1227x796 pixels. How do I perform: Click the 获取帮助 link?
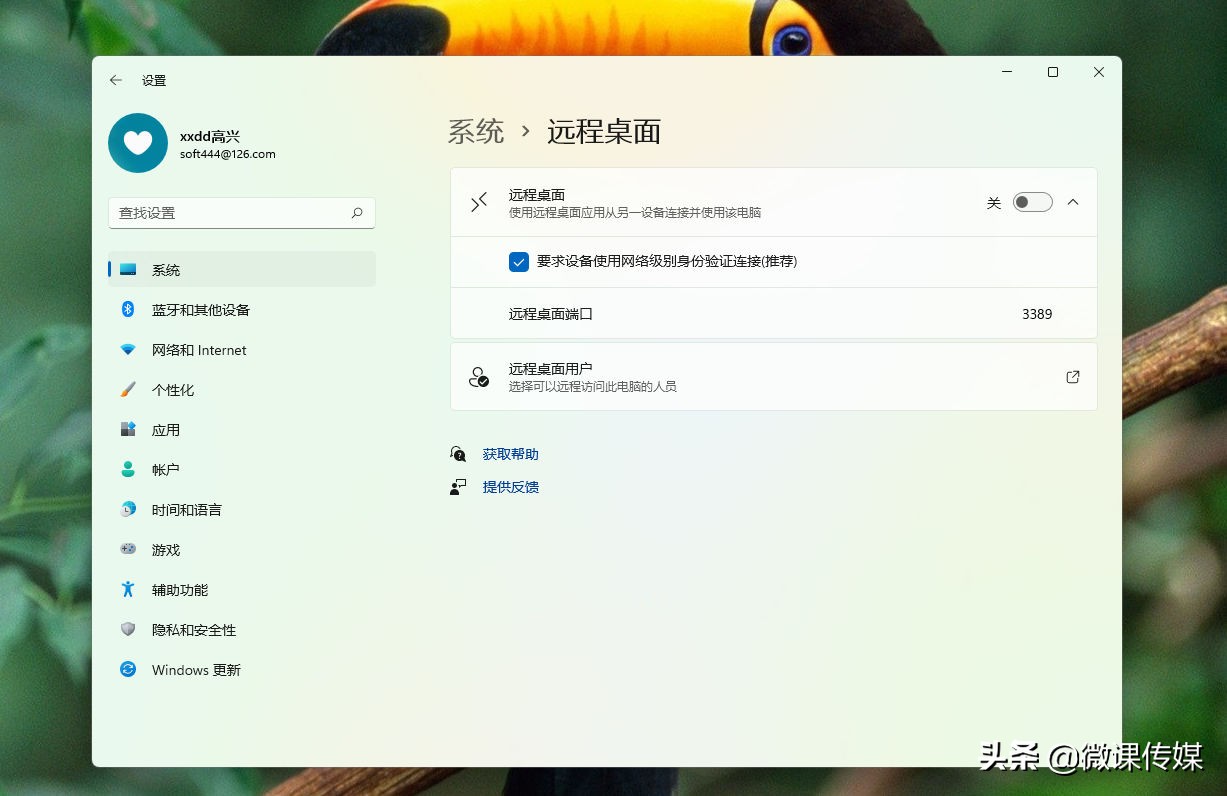[510, 453]
